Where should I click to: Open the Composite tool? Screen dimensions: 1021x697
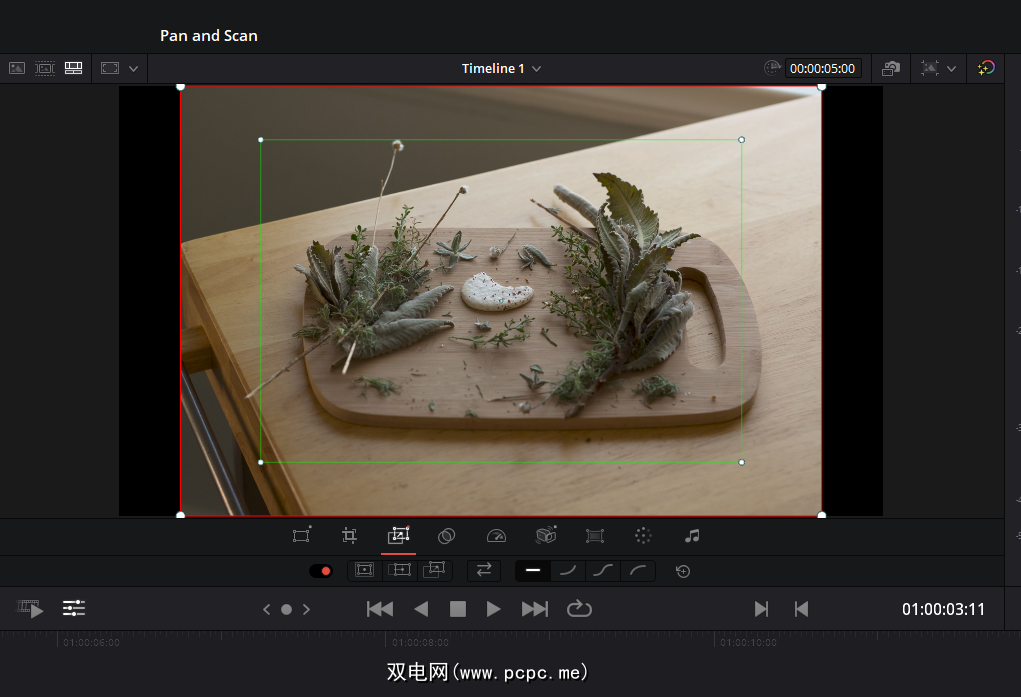point(447,536)
